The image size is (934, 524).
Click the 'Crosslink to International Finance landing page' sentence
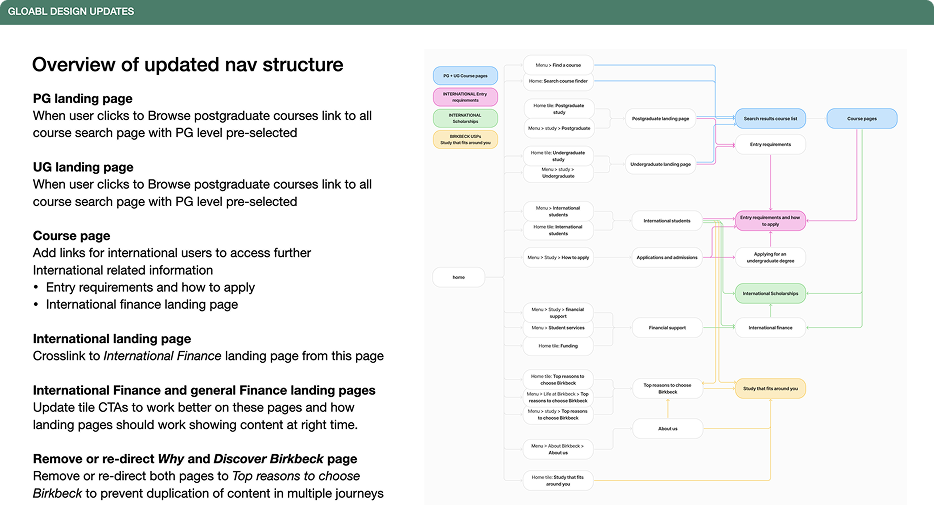click(208, 356)
